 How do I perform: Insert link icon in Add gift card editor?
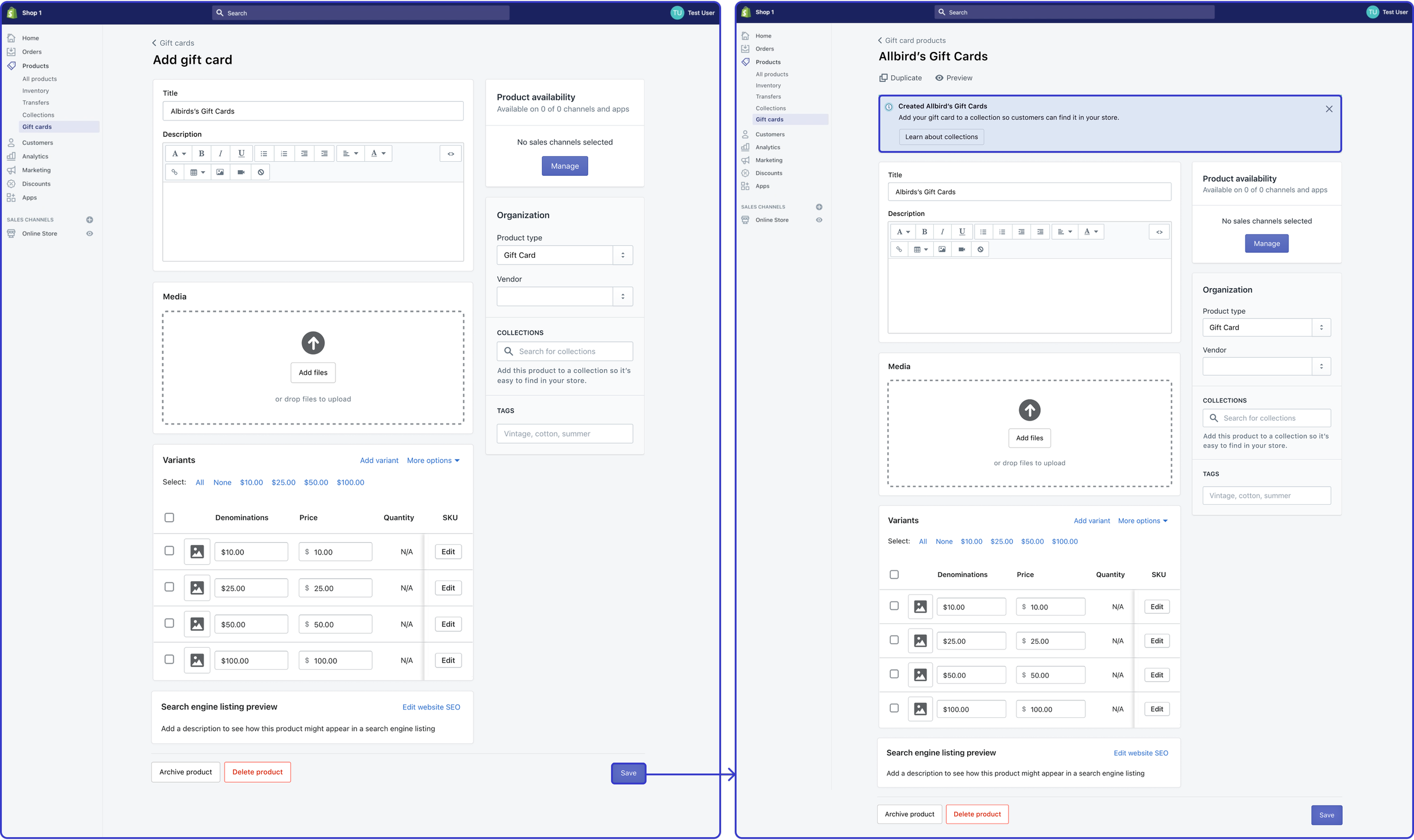[x=174, y=172]
